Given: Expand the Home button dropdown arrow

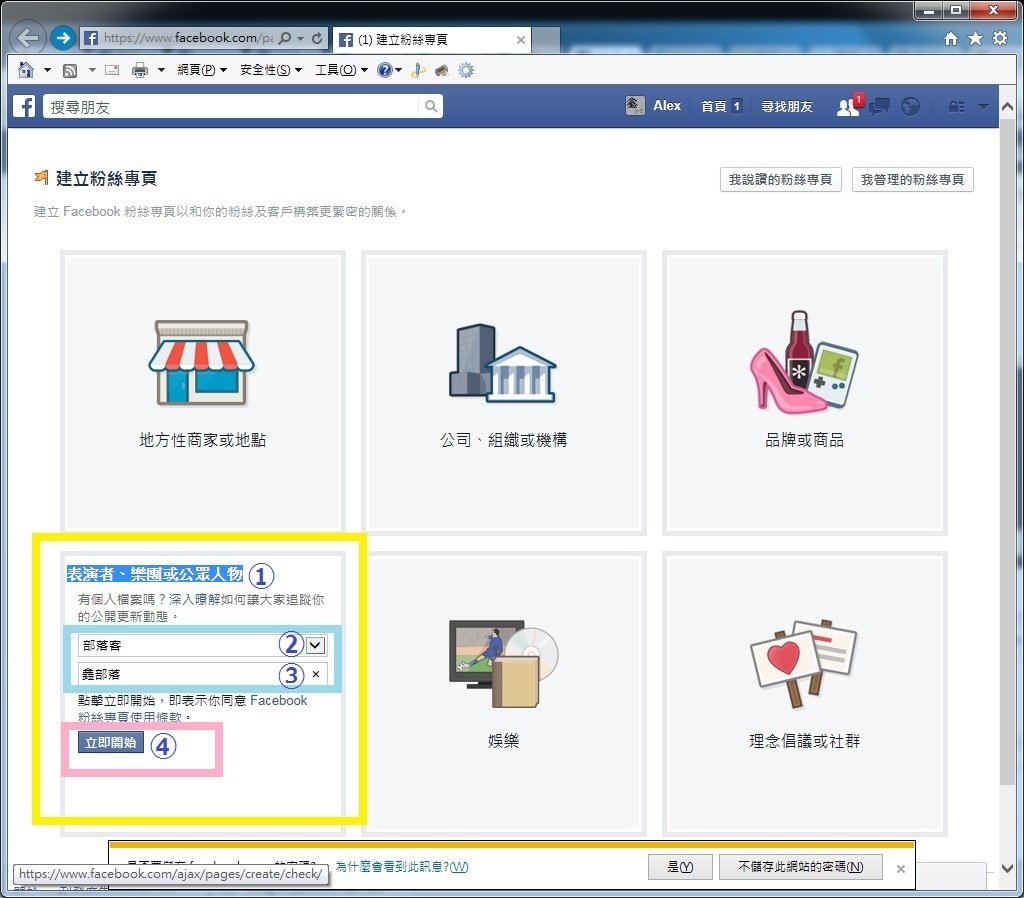Looking at the screenshot, I should [x=47, y=70].
